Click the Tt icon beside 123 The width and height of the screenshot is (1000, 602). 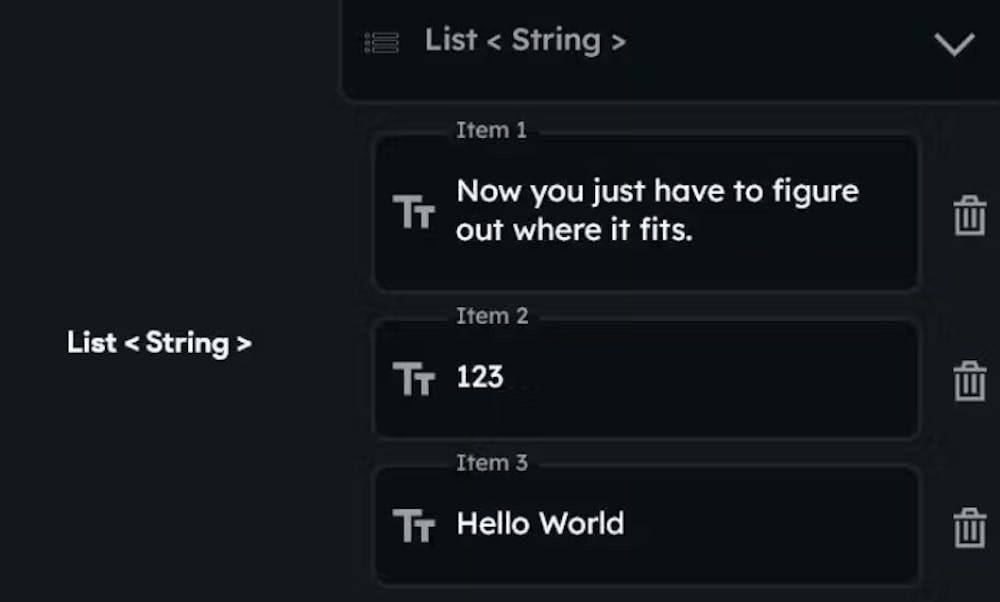coord(414,378)
